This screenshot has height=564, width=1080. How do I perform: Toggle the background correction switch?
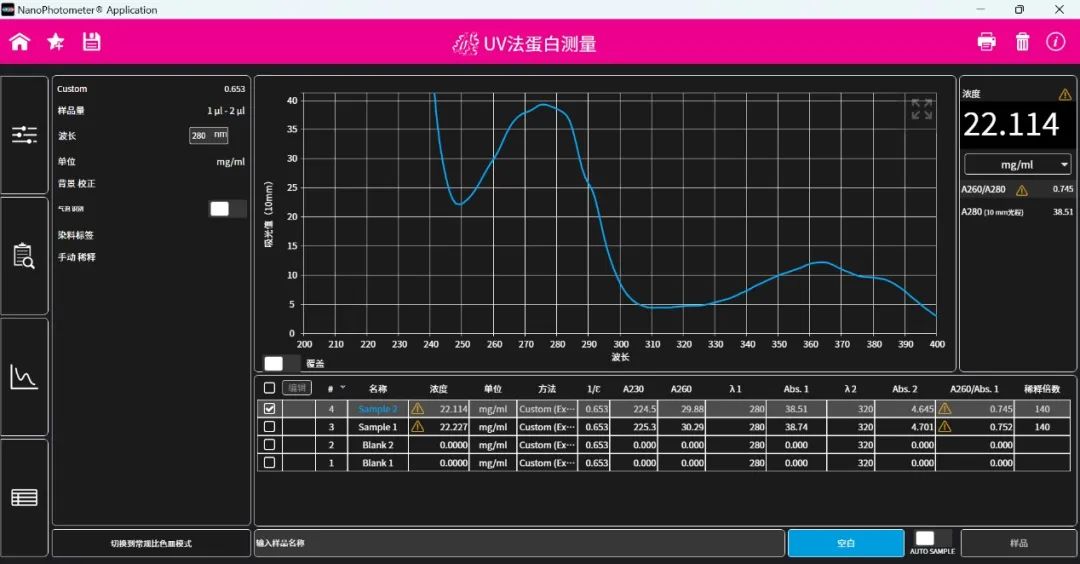[x=227, y=209]
